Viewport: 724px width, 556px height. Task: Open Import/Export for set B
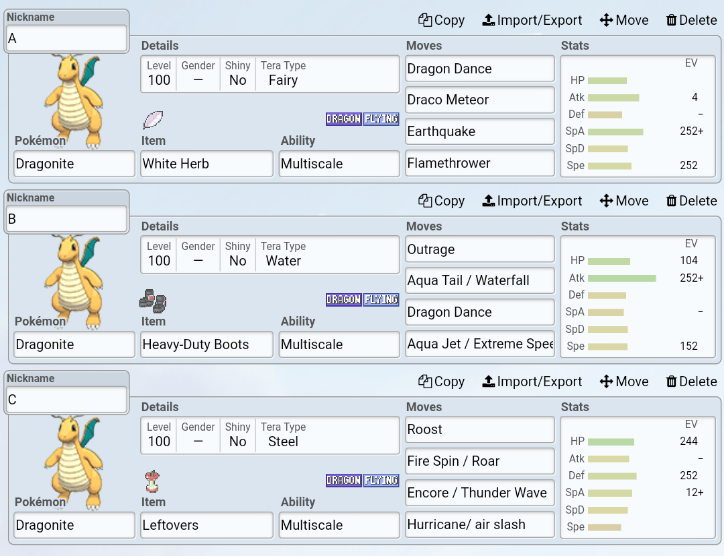pos(532,201)
